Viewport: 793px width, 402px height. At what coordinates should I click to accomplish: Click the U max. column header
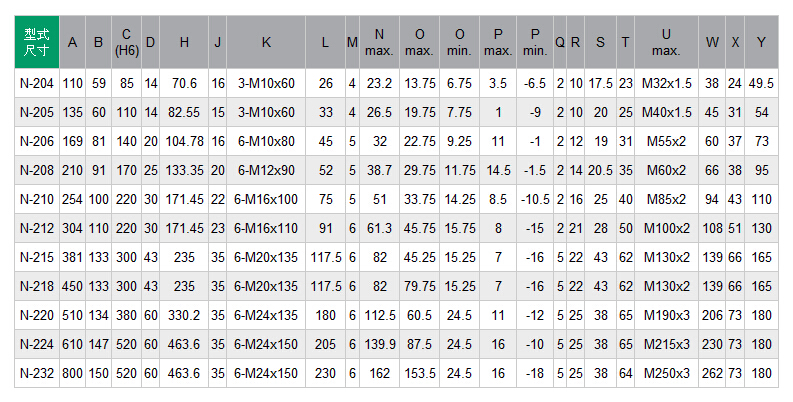click(666, 42)
